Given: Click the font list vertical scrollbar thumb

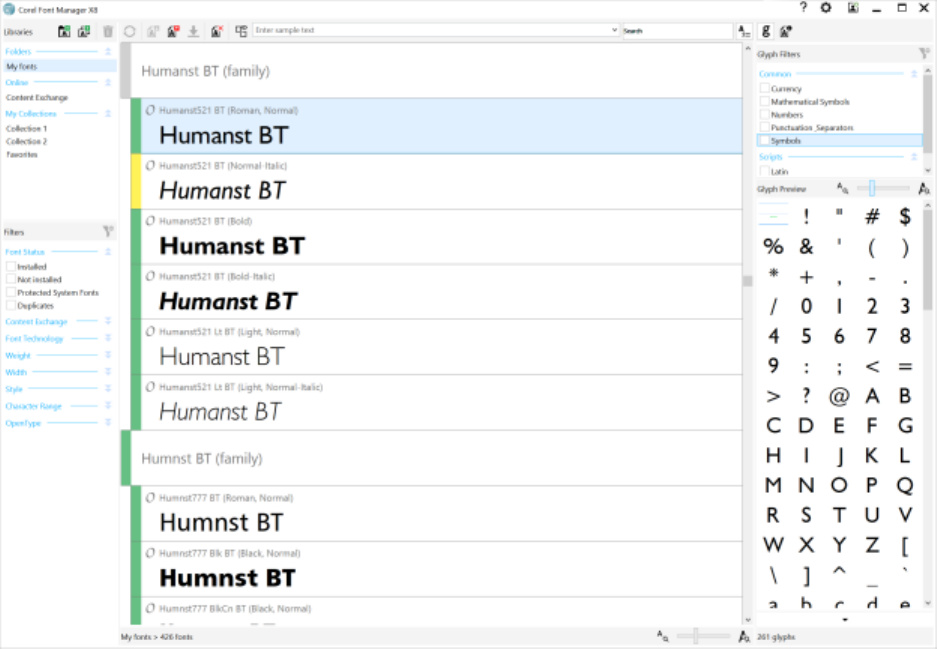Looking at the screenshot, I should coord(748,281).
